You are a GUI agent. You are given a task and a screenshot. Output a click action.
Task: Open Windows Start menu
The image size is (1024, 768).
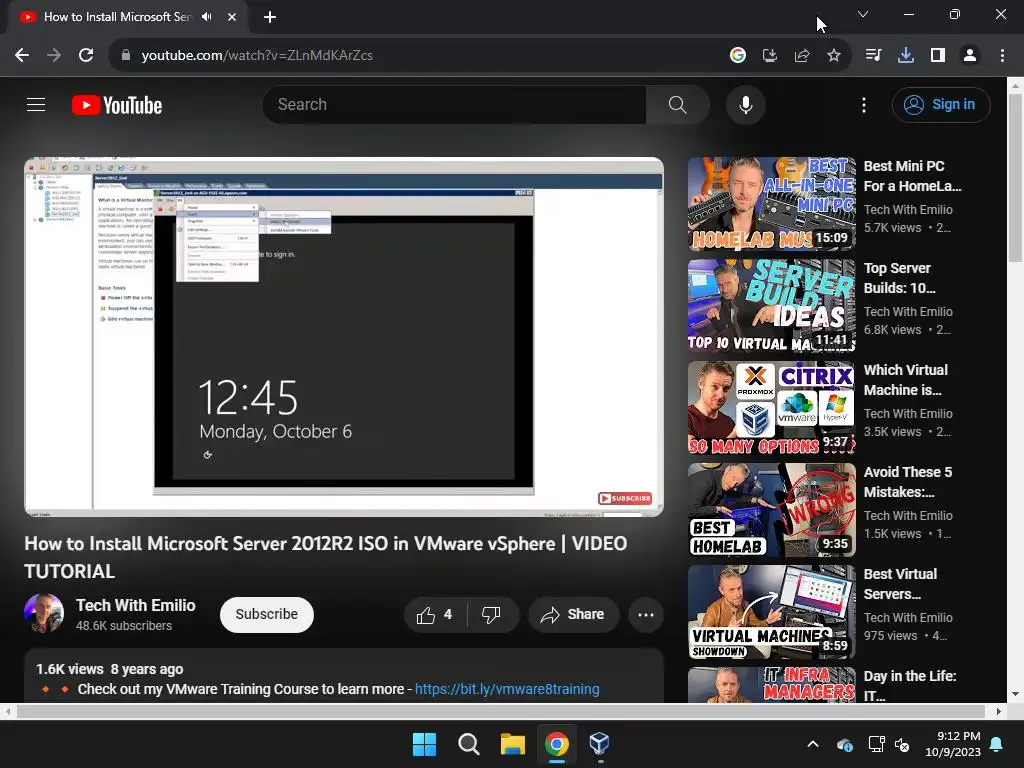tap(424, 744)
